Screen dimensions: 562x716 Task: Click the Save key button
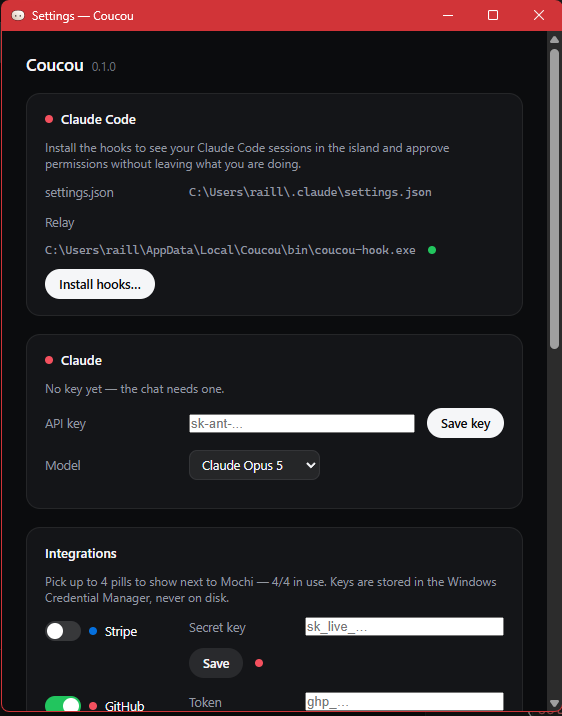465,423
